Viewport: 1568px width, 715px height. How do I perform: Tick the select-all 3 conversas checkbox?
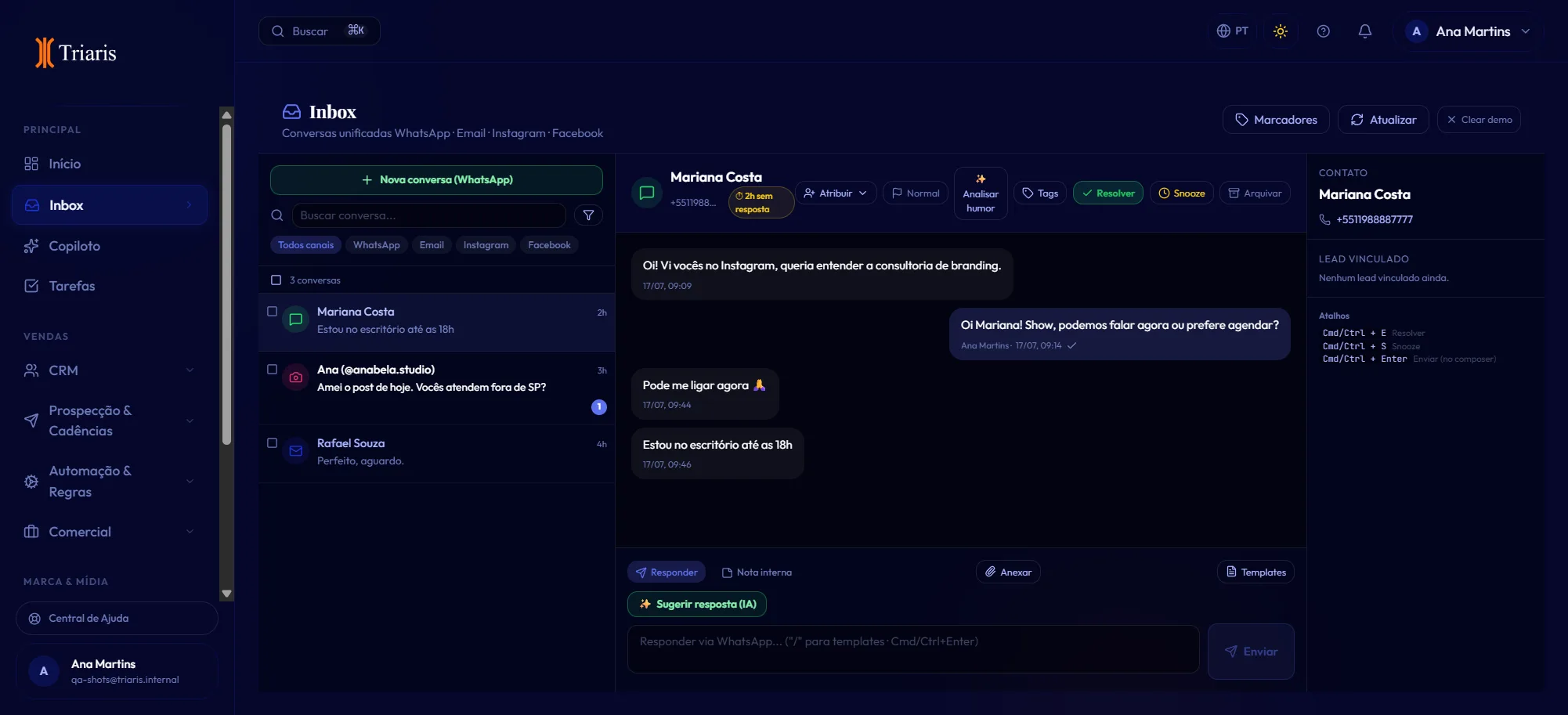click(276, 280)
